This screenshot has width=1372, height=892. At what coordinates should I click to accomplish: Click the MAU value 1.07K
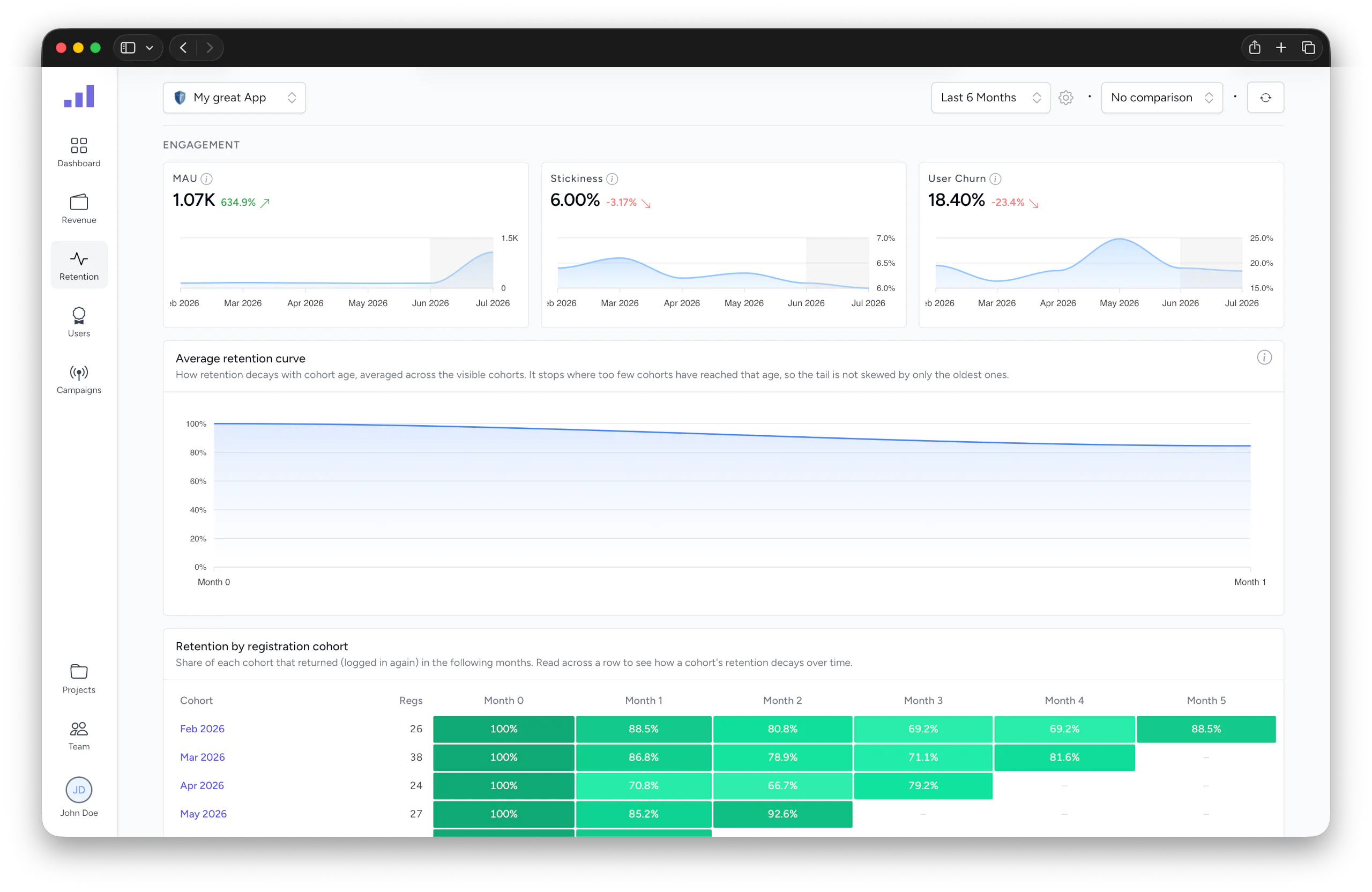(193, 200)
